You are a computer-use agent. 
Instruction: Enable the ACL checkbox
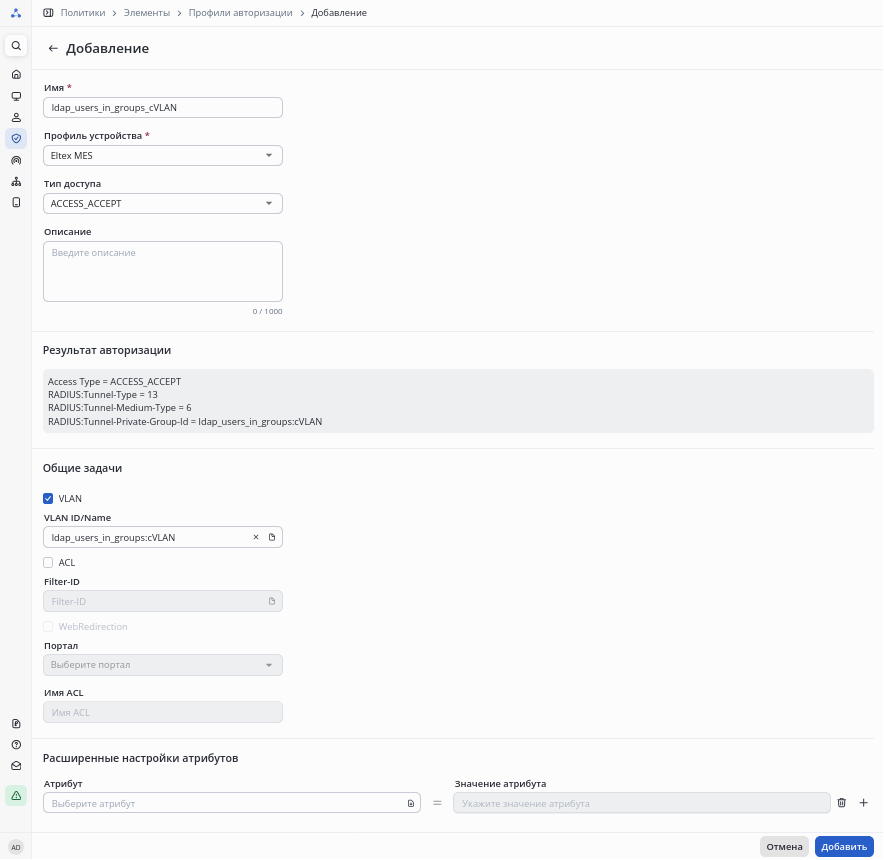(x=48, y=562)
